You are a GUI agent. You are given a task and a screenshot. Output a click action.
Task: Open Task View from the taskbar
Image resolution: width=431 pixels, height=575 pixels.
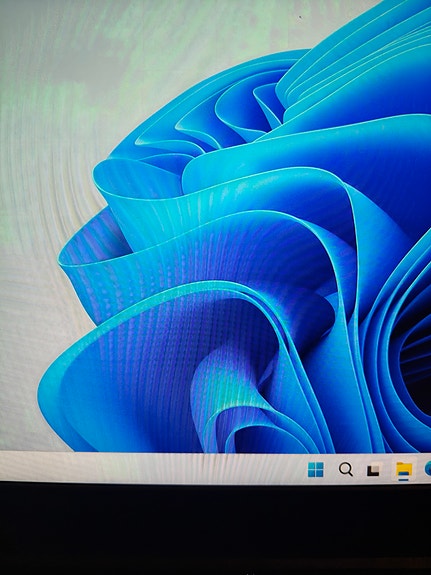(x=373, y=470)
